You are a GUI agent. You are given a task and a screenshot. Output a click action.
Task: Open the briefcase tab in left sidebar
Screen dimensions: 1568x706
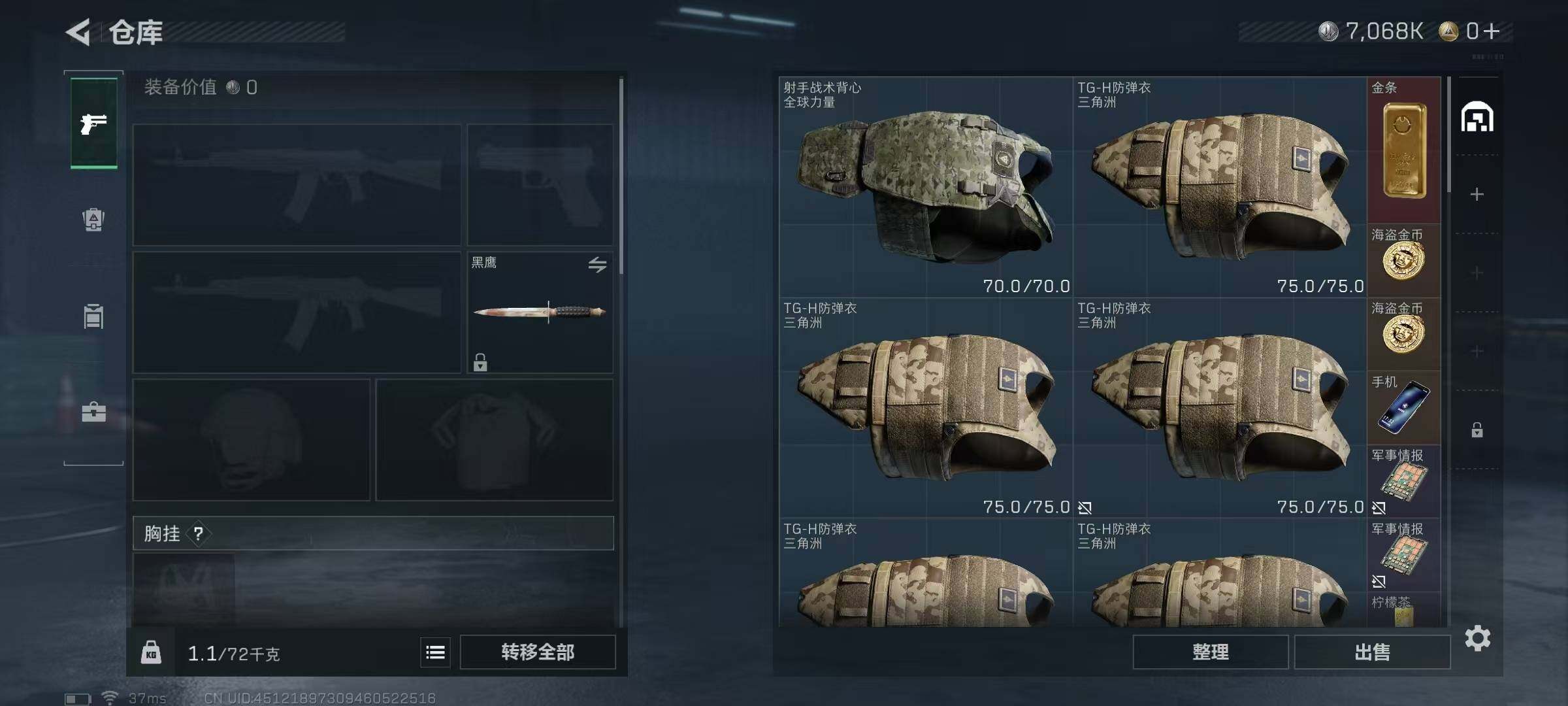click(x=93, y=412)
